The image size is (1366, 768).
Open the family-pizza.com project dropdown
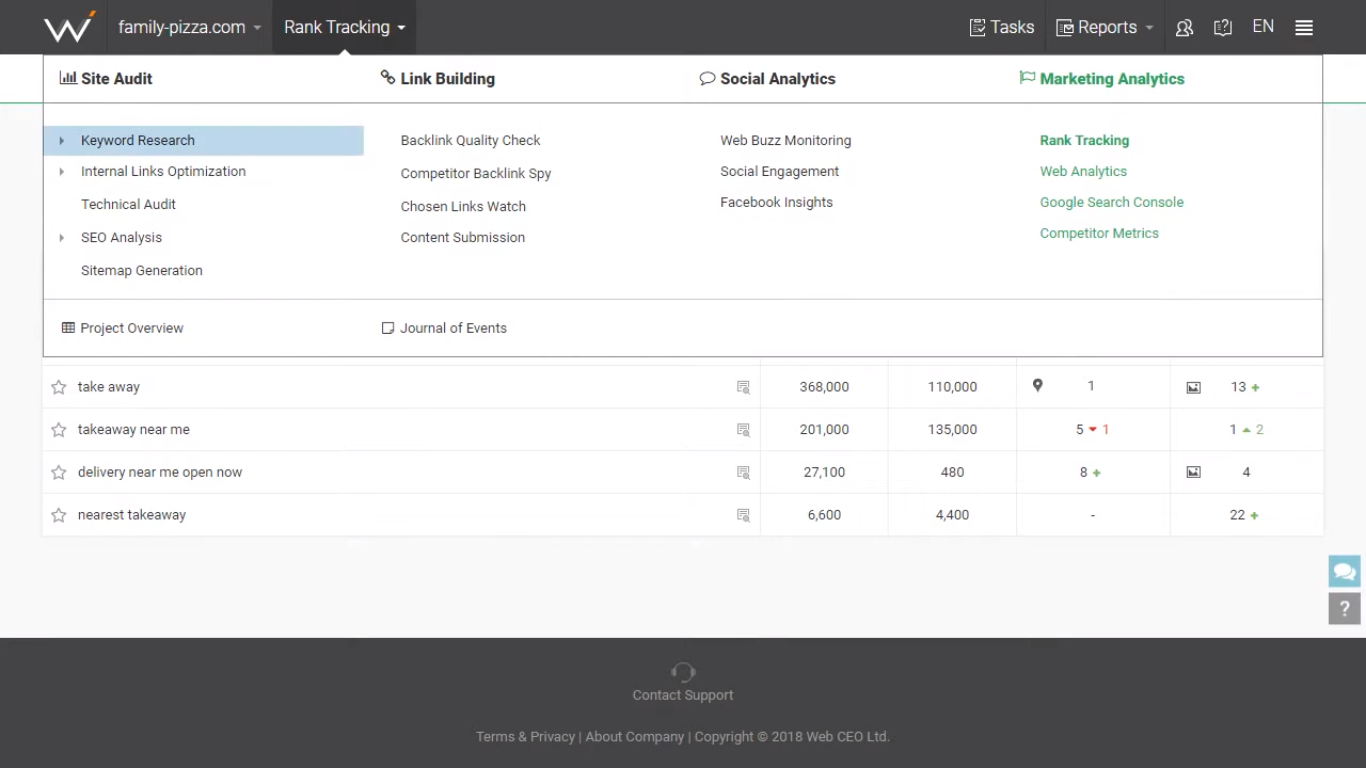coord(189,27)
